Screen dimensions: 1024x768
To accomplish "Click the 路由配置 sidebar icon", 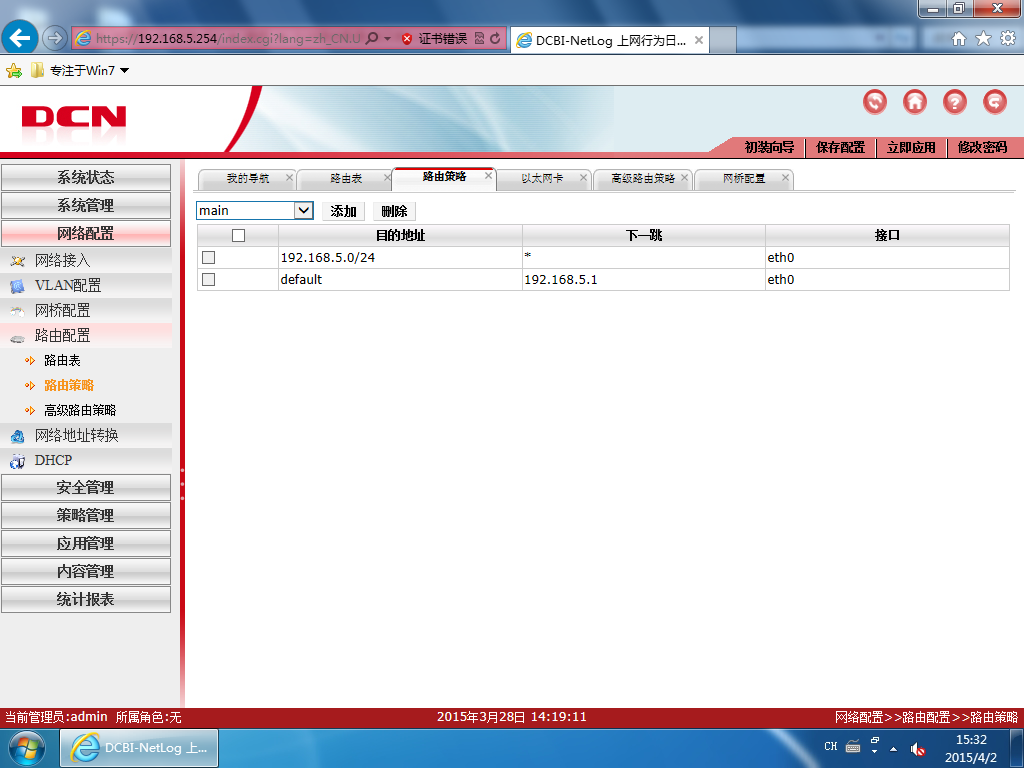I will click(x=18, y=337).
